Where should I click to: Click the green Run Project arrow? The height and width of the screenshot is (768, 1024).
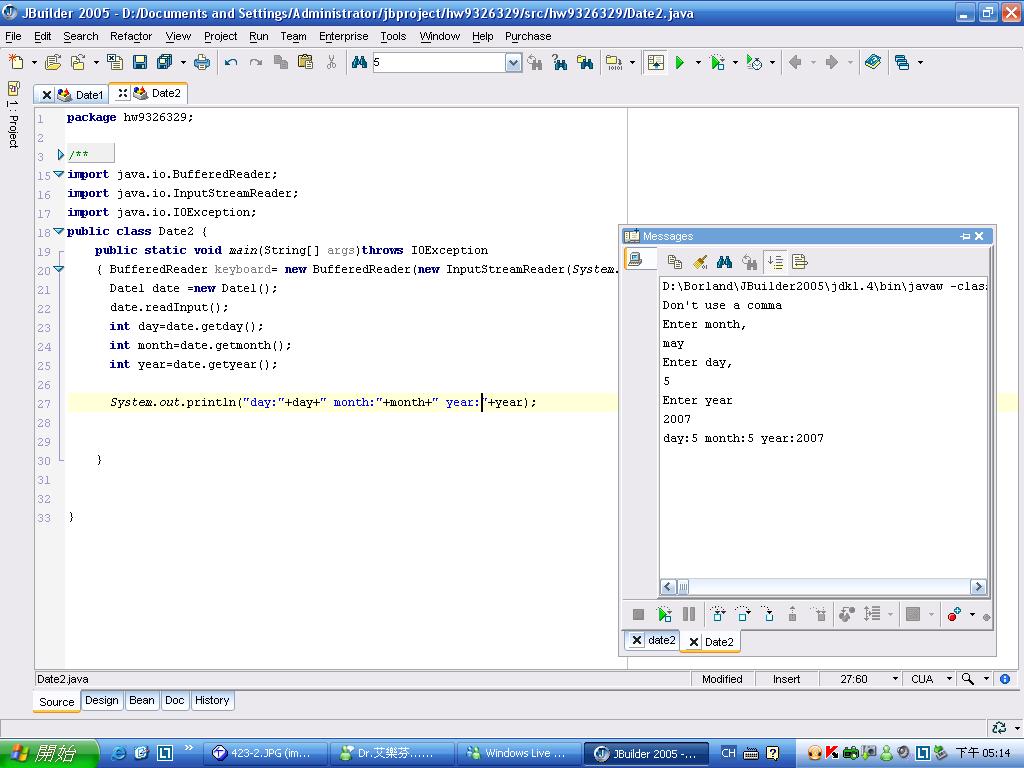pyautogui.click(x=680, y=62)
